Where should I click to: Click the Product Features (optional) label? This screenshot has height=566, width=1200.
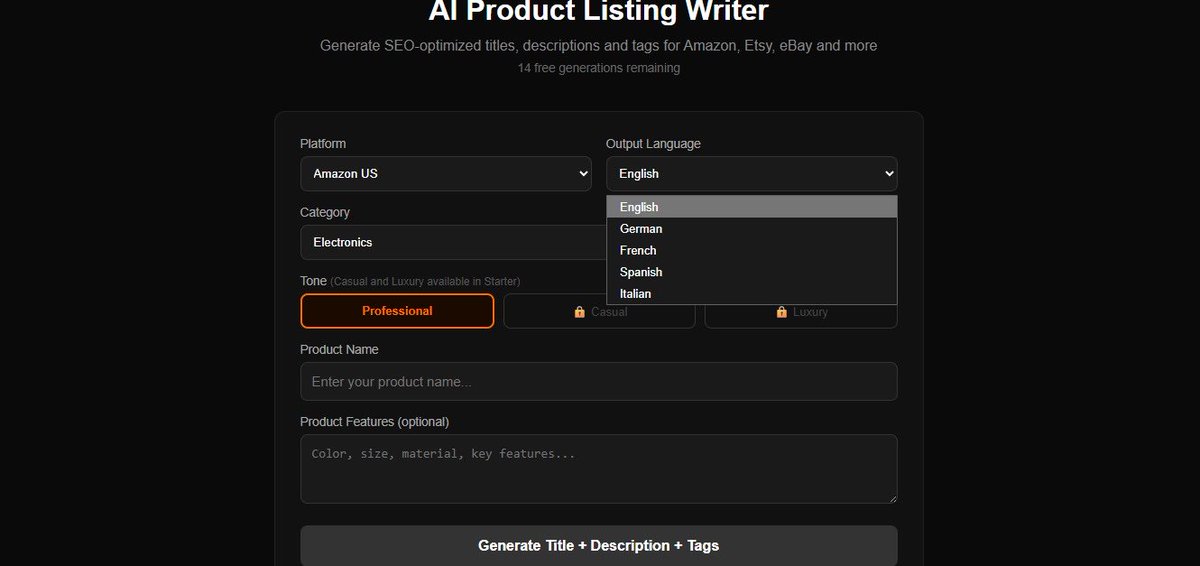(x=375, y=422)
